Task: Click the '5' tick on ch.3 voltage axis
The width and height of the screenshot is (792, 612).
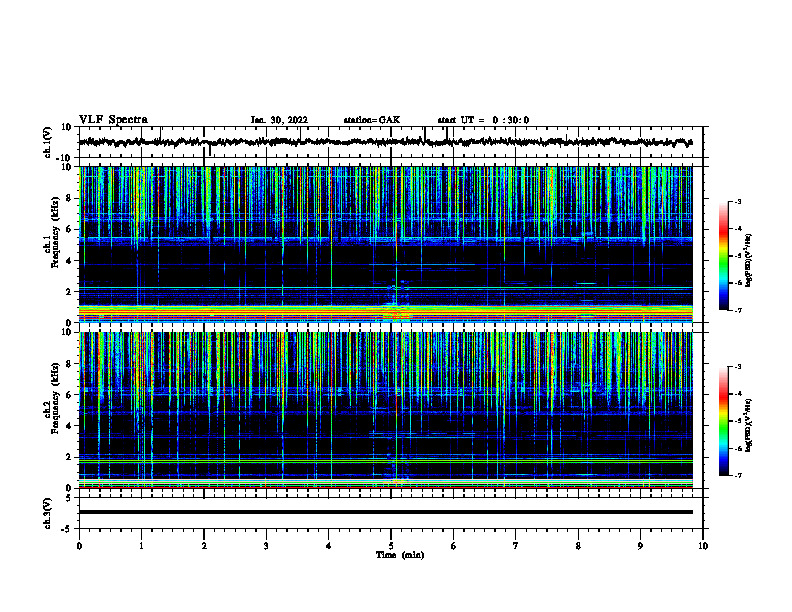Action: click(x=69, y=498)
